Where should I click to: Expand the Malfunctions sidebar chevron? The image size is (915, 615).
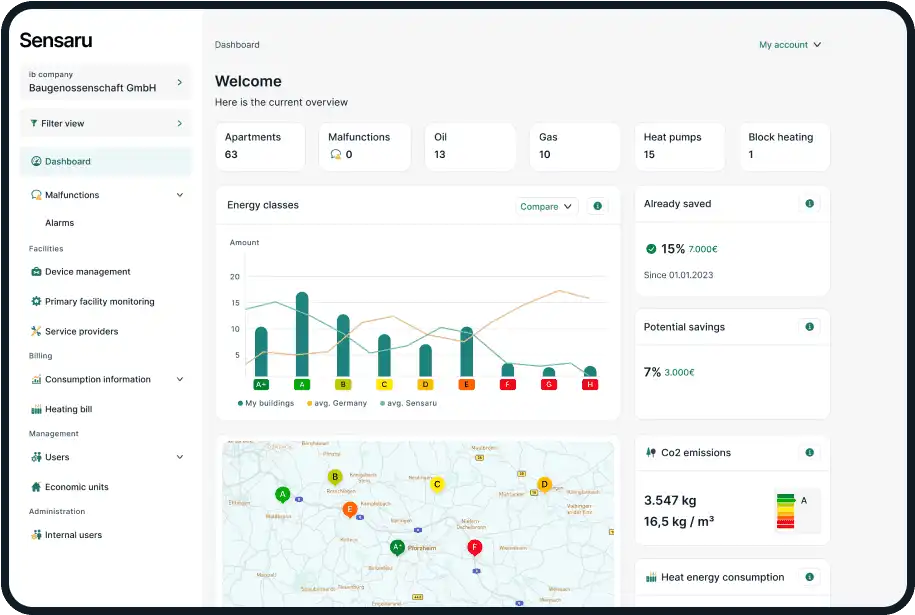[x=180, y=195]
